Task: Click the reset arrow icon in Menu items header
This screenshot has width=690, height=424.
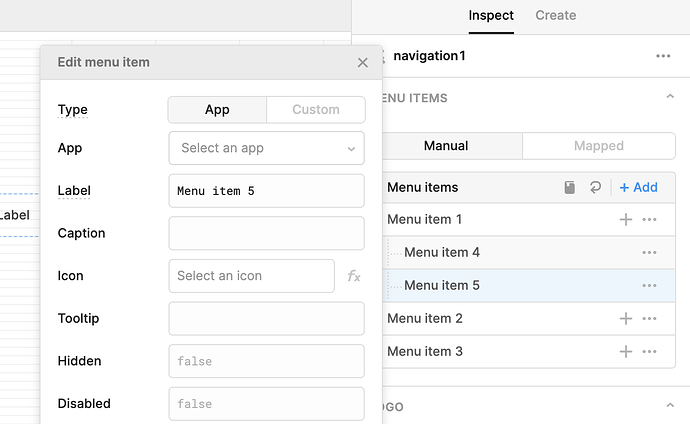Action: tap(596, 187)
